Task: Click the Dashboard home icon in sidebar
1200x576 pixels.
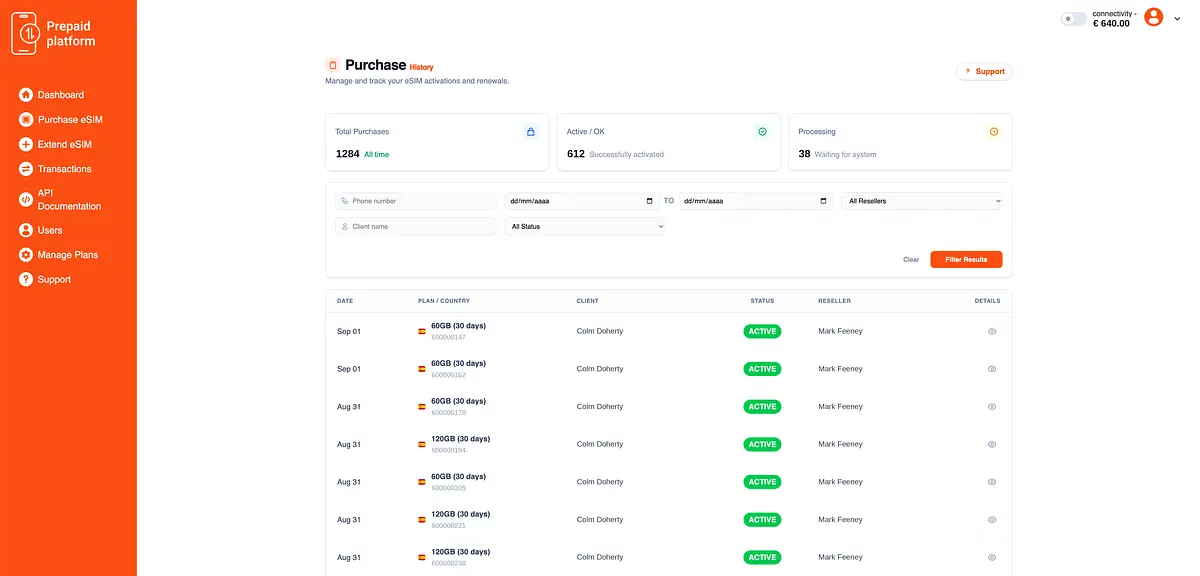Action: click(x=26, y=95)
